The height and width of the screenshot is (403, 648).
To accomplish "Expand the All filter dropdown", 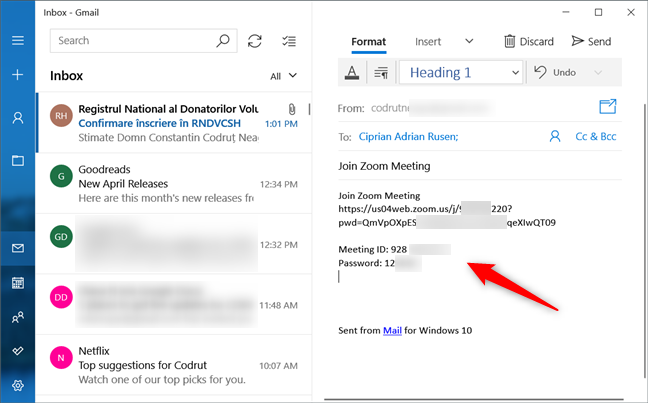I will 284,76.
